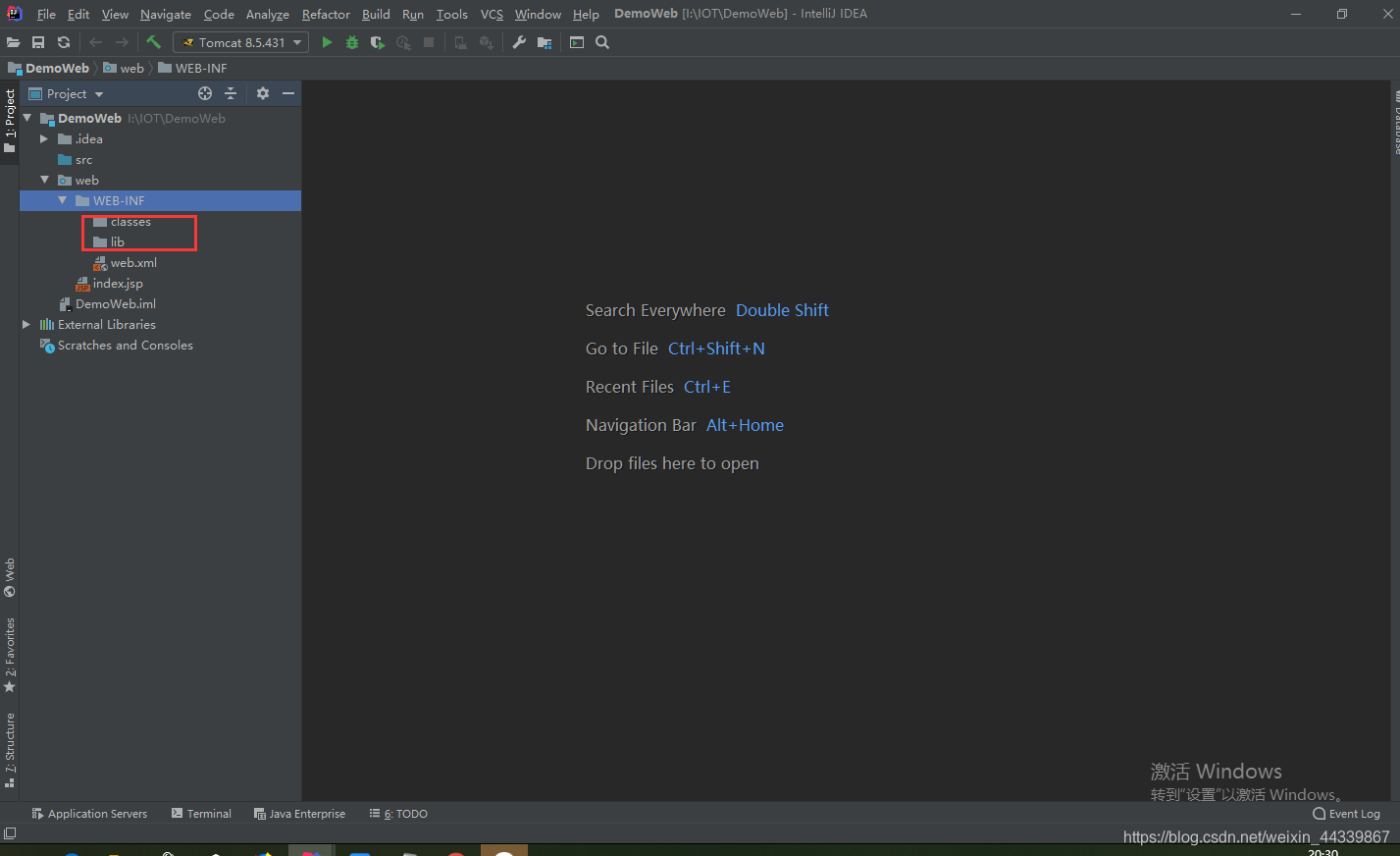Open the Java Enterprise tool window
The image size is (1400, 856).
click(299, 814)
